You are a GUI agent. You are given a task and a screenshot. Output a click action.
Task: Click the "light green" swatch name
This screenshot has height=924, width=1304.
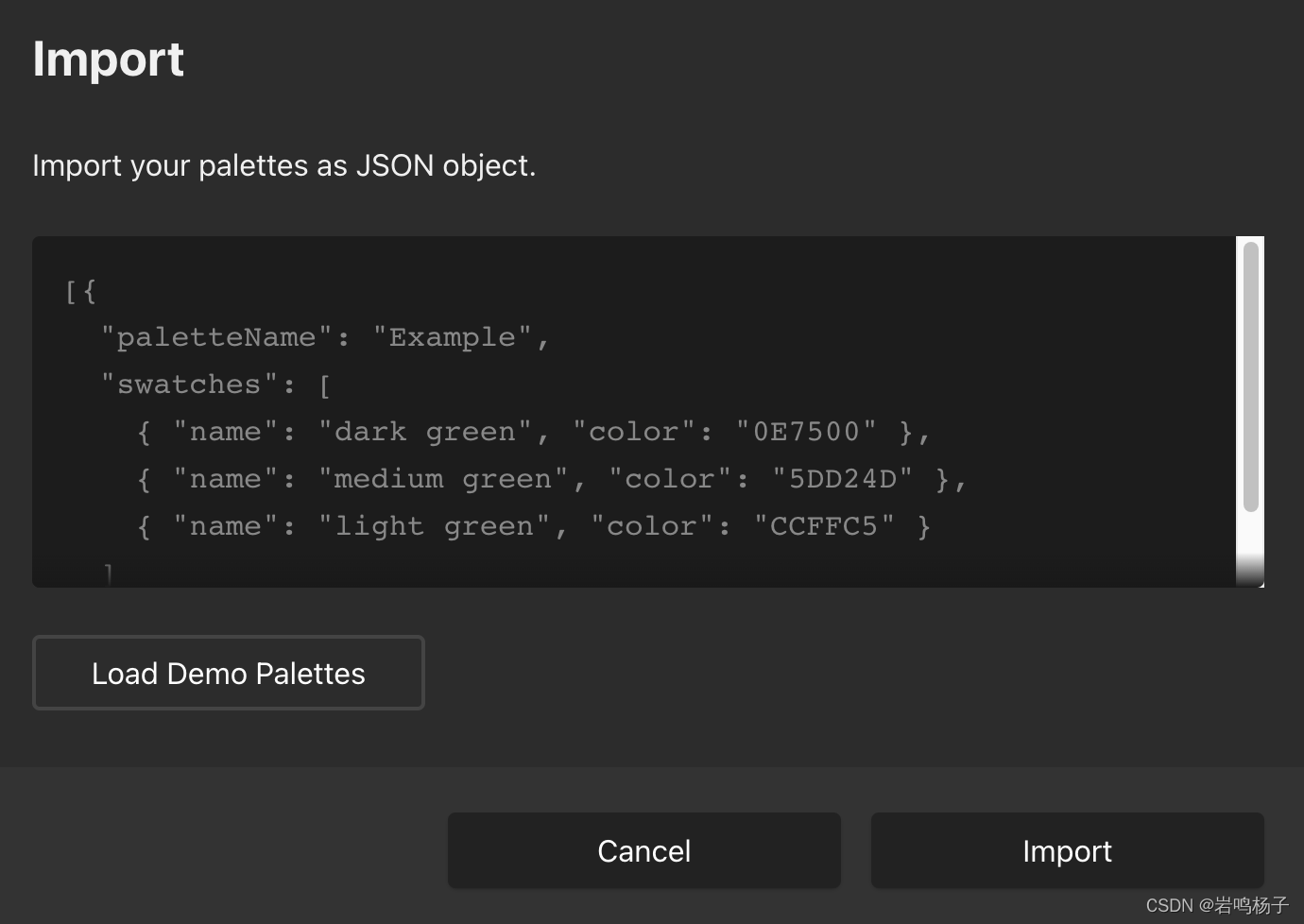(434, 526)
